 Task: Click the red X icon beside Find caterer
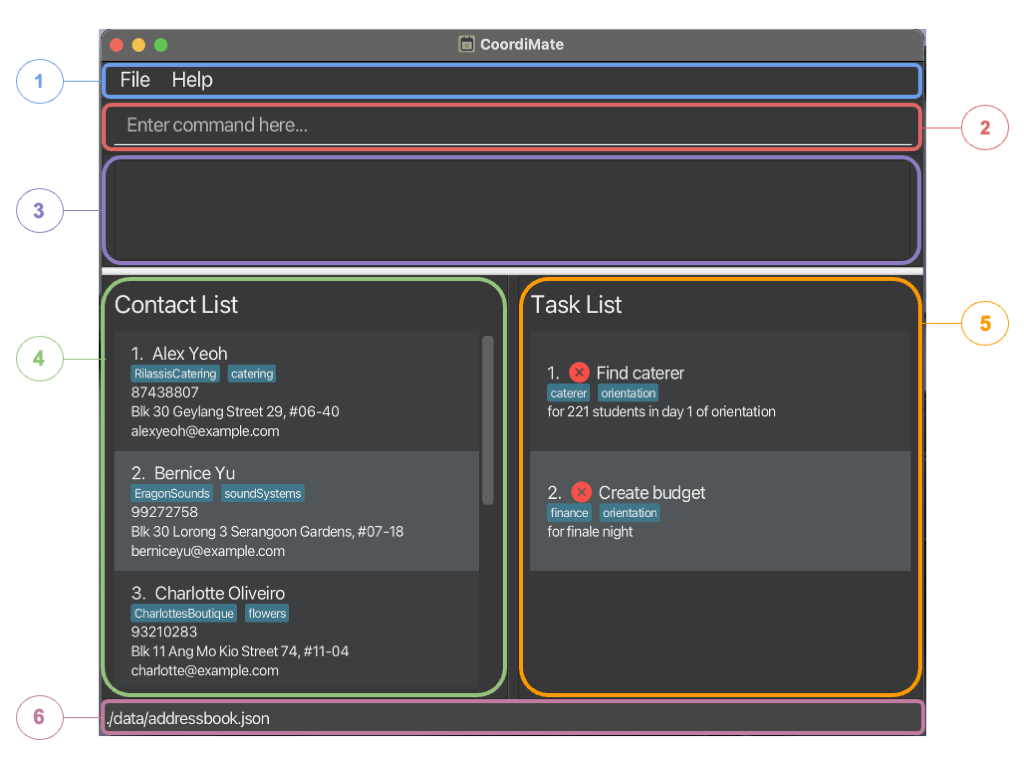click(579, 373)
